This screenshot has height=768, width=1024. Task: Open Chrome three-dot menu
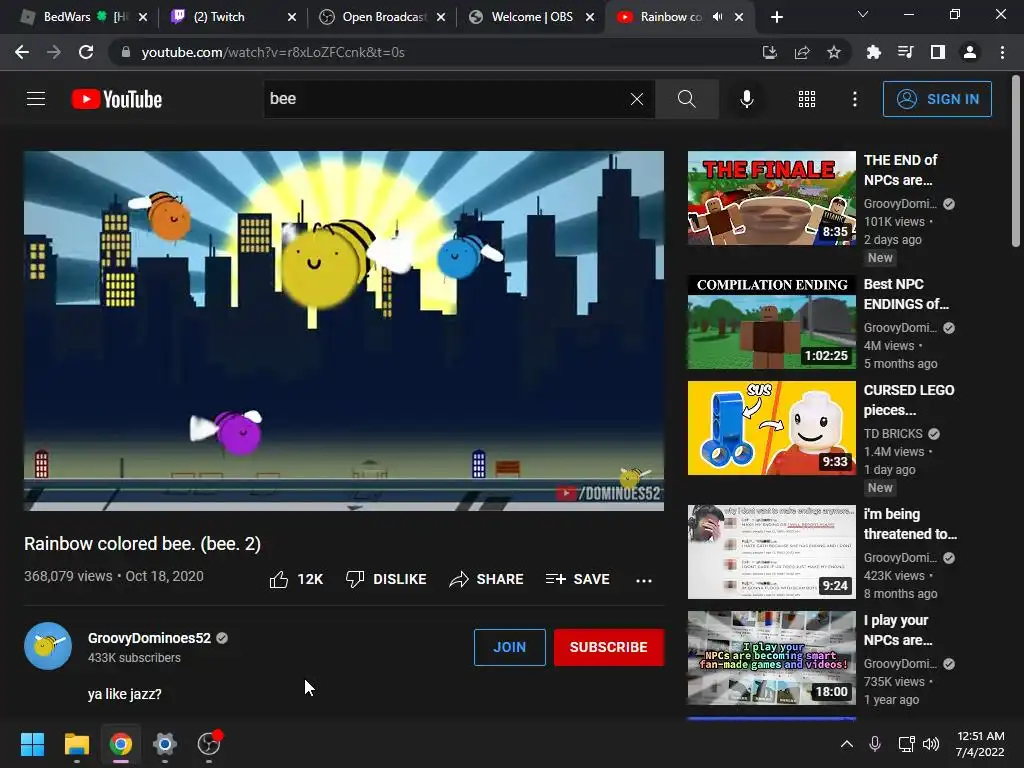point(1002,52)
